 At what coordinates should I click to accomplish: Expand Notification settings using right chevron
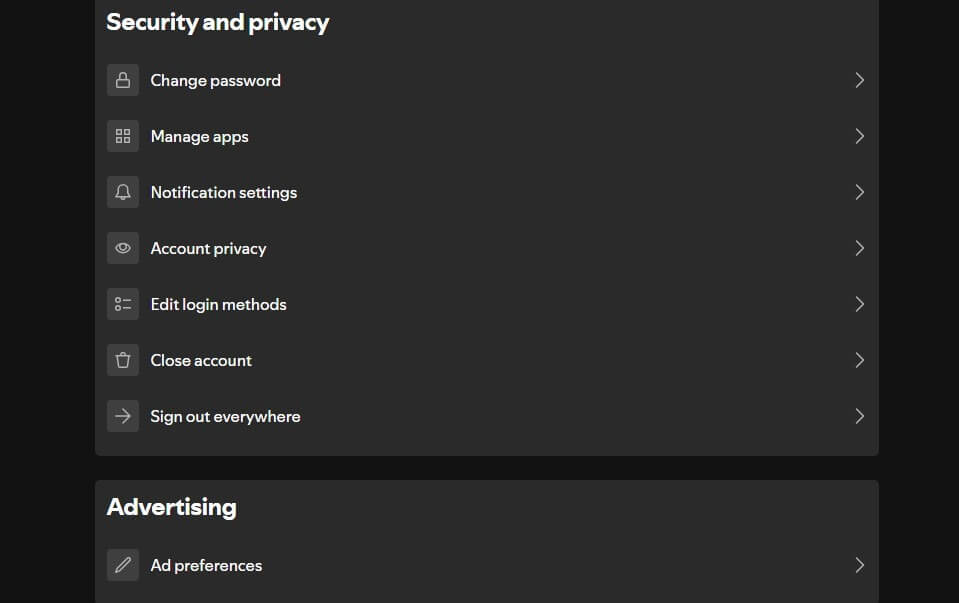point(859,192)
